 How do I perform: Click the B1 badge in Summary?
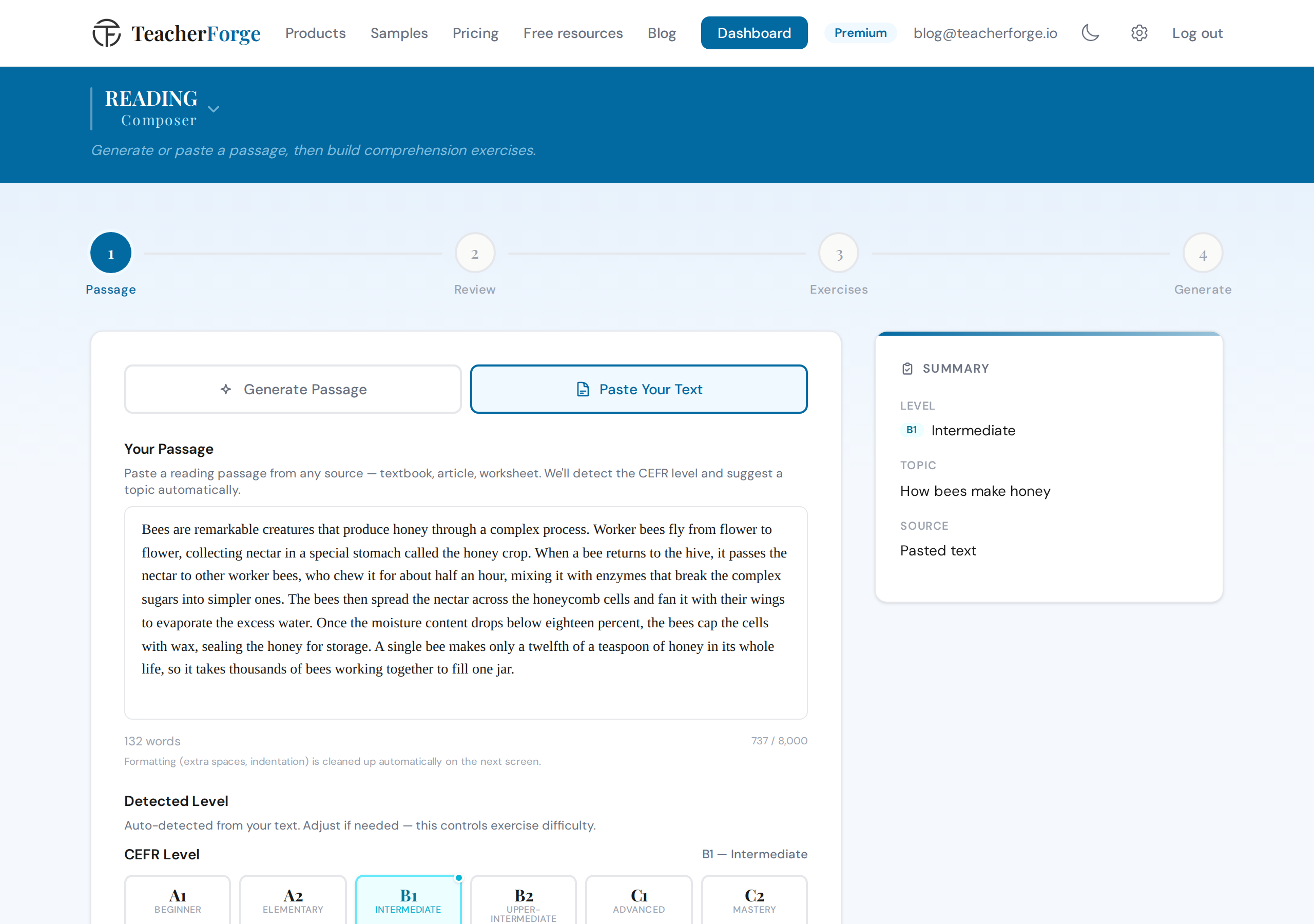point(912,430)
